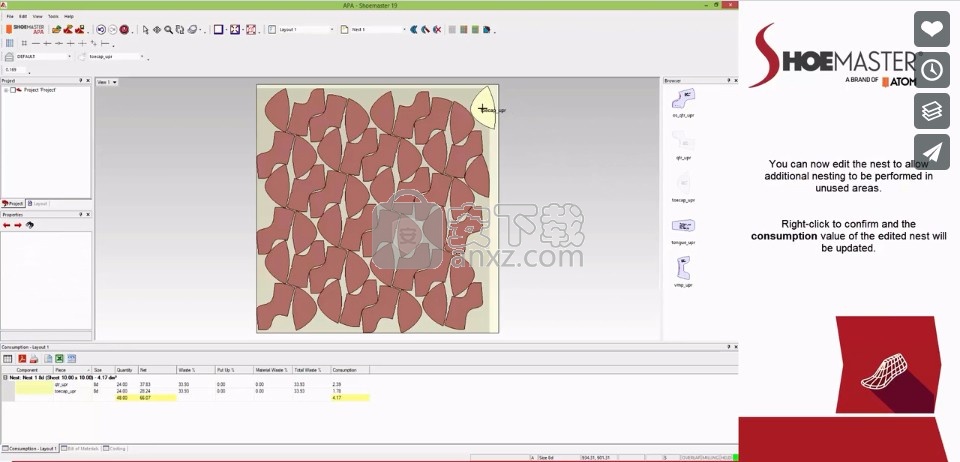Open the View menu
Viewport: 960px width, 462px height.
click(x=37, y=17)
